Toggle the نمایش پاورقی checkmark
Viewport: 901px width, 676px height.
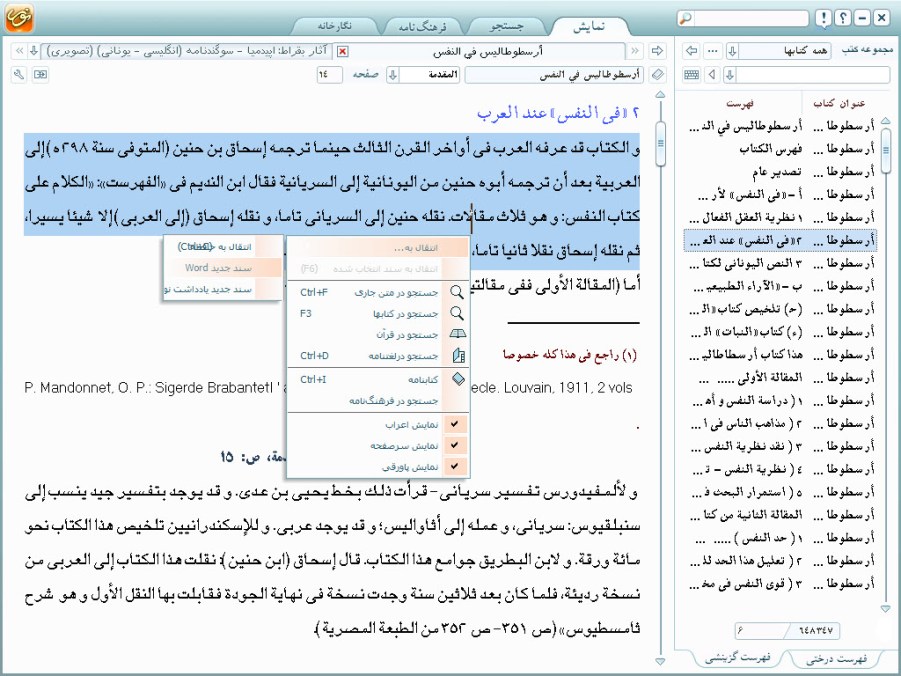(455, 466)
